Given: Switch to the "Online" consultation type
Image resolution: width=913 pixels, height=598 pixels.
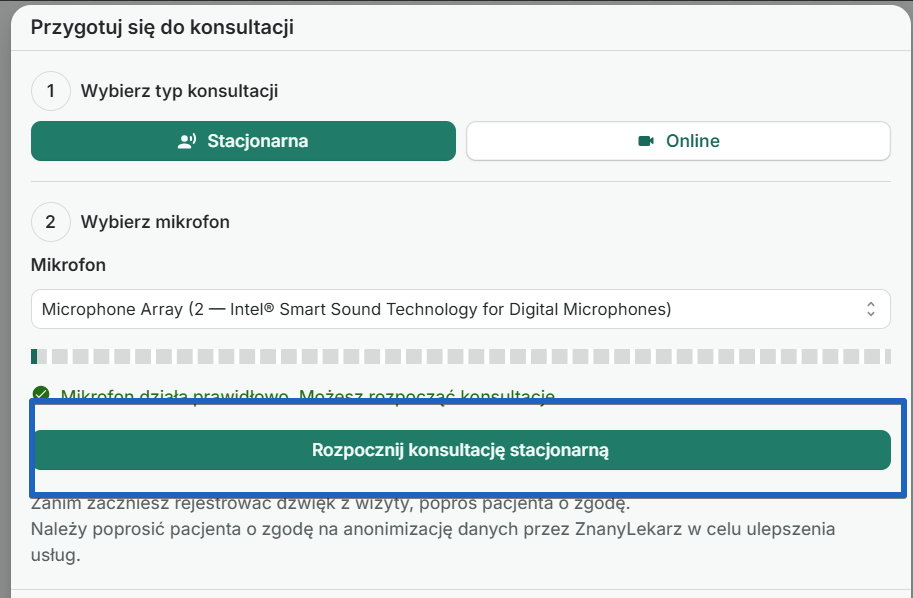Looking at the screenshot, I should [678, 140].
